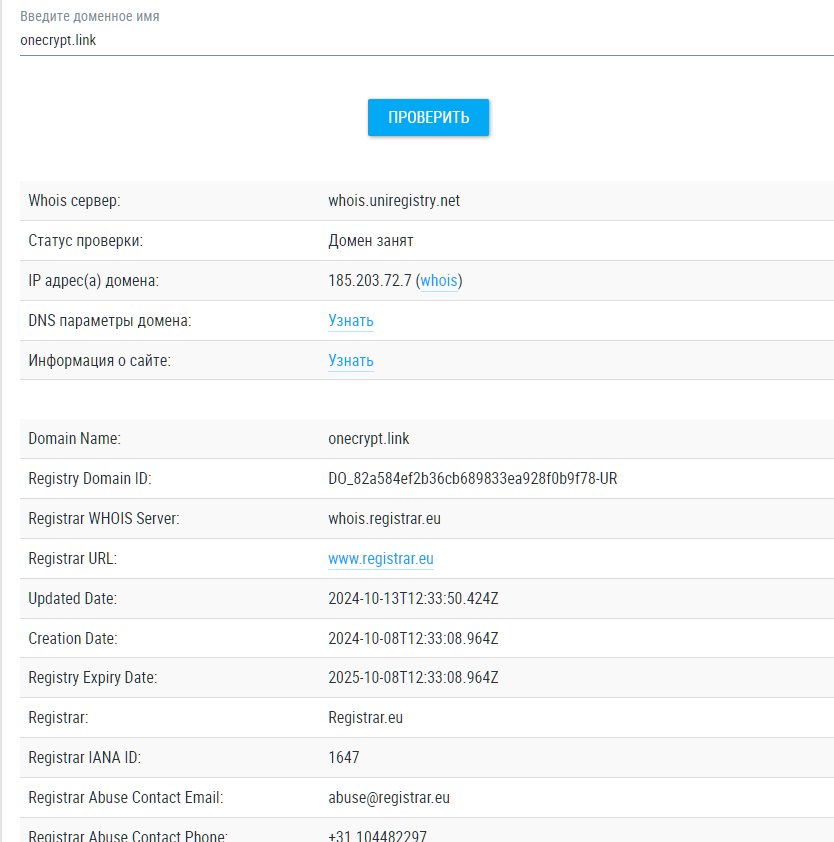Select the Registrar IANA ID 1647
834x842 pixels.
(x=344, y=757)
